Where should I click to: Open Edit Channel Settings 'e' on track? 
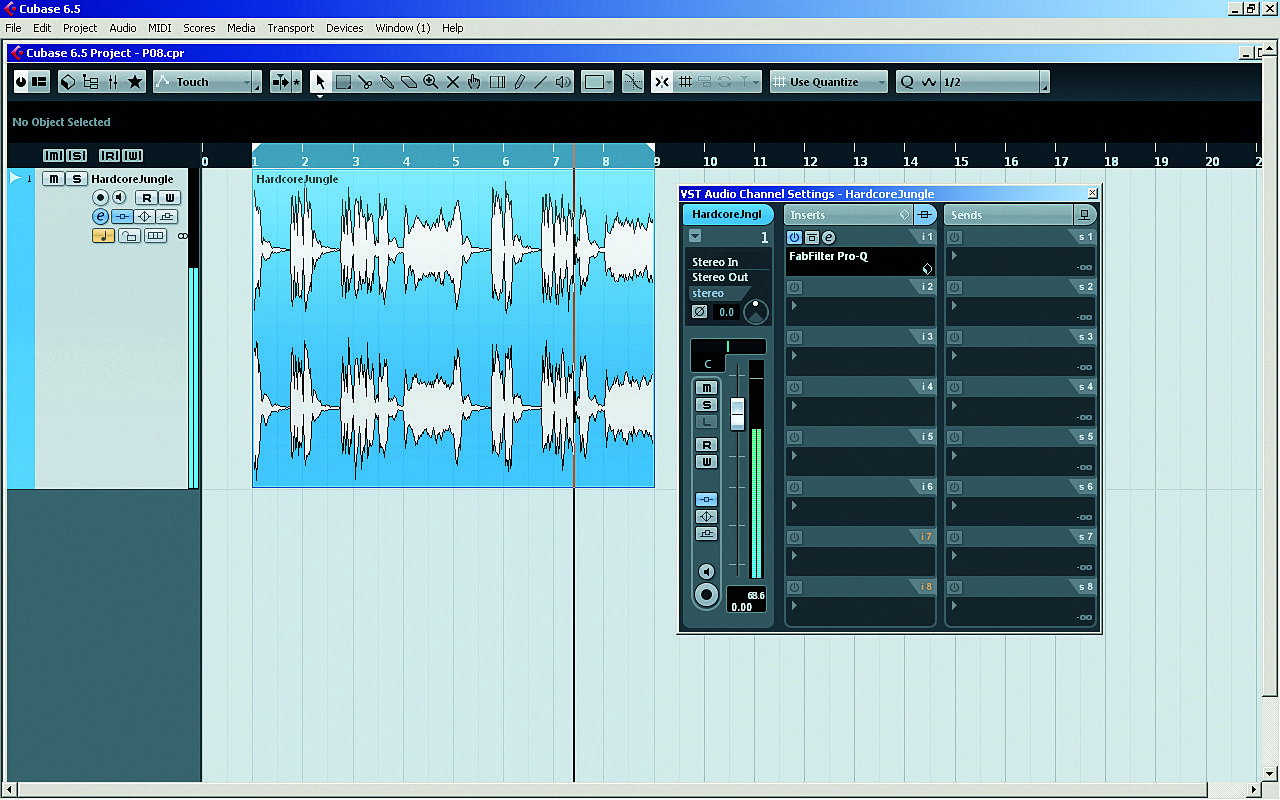[100, 216]
